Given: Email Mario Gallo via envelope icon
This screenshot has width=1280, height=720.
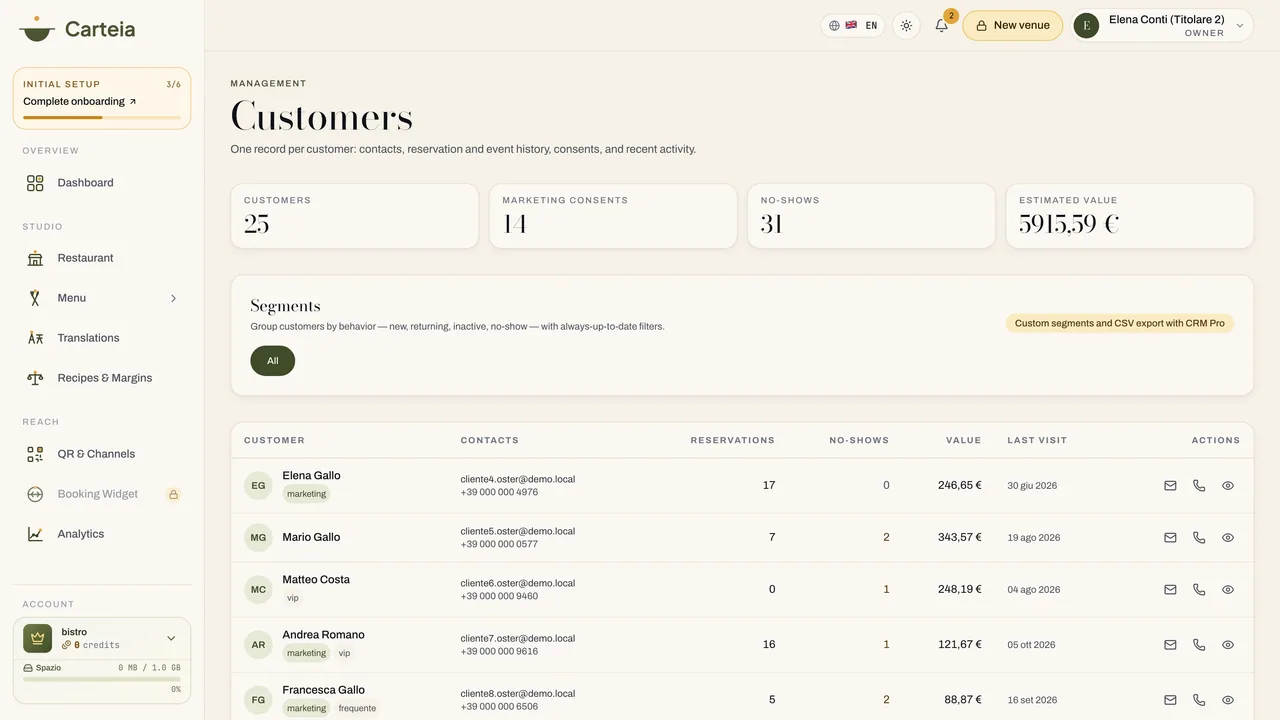Looking at the screenshot, I should click(x=1170, y=538).
